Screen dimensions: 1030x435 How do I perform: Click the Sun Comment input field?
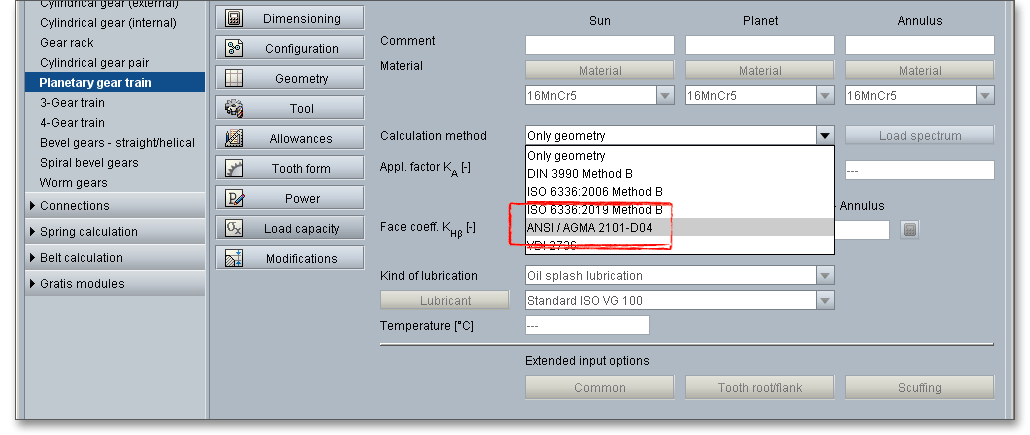[599, 45]
